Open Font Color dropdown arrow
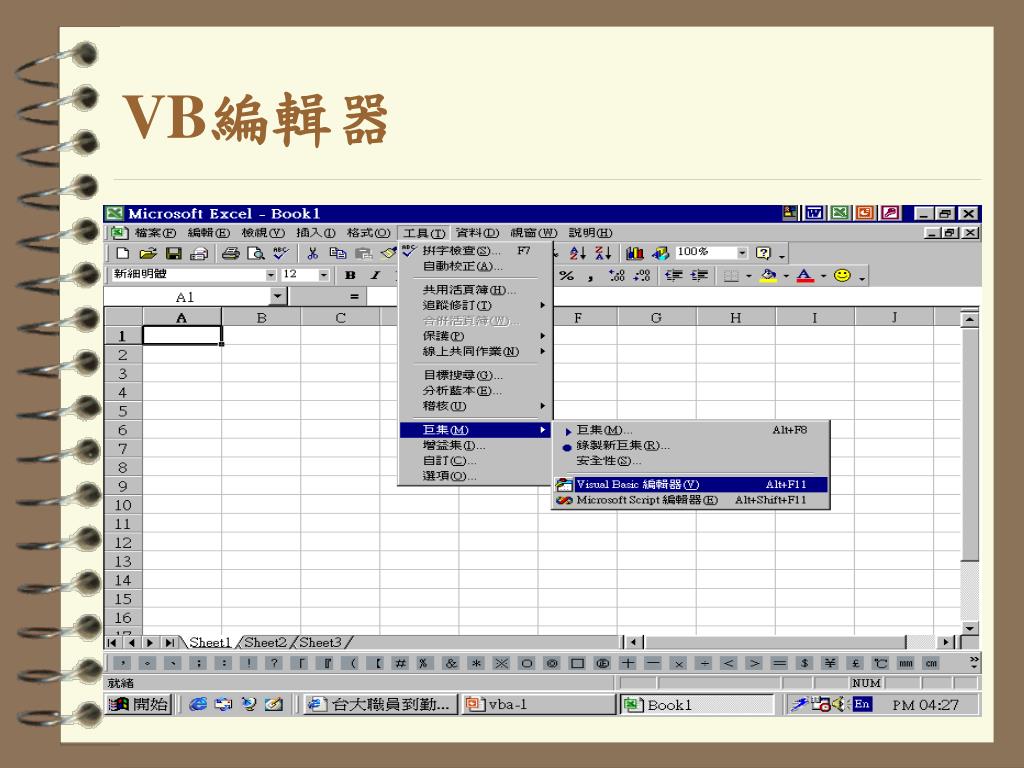Image resolution: width=1024 pixels, height=768 pixels. point(823,276)
